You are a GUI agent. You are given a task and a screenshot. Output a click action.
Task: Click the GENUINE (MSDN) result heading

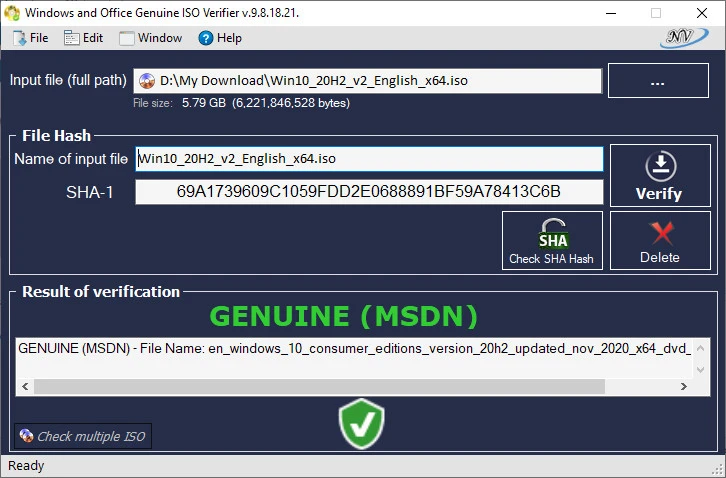click(344, 316)
